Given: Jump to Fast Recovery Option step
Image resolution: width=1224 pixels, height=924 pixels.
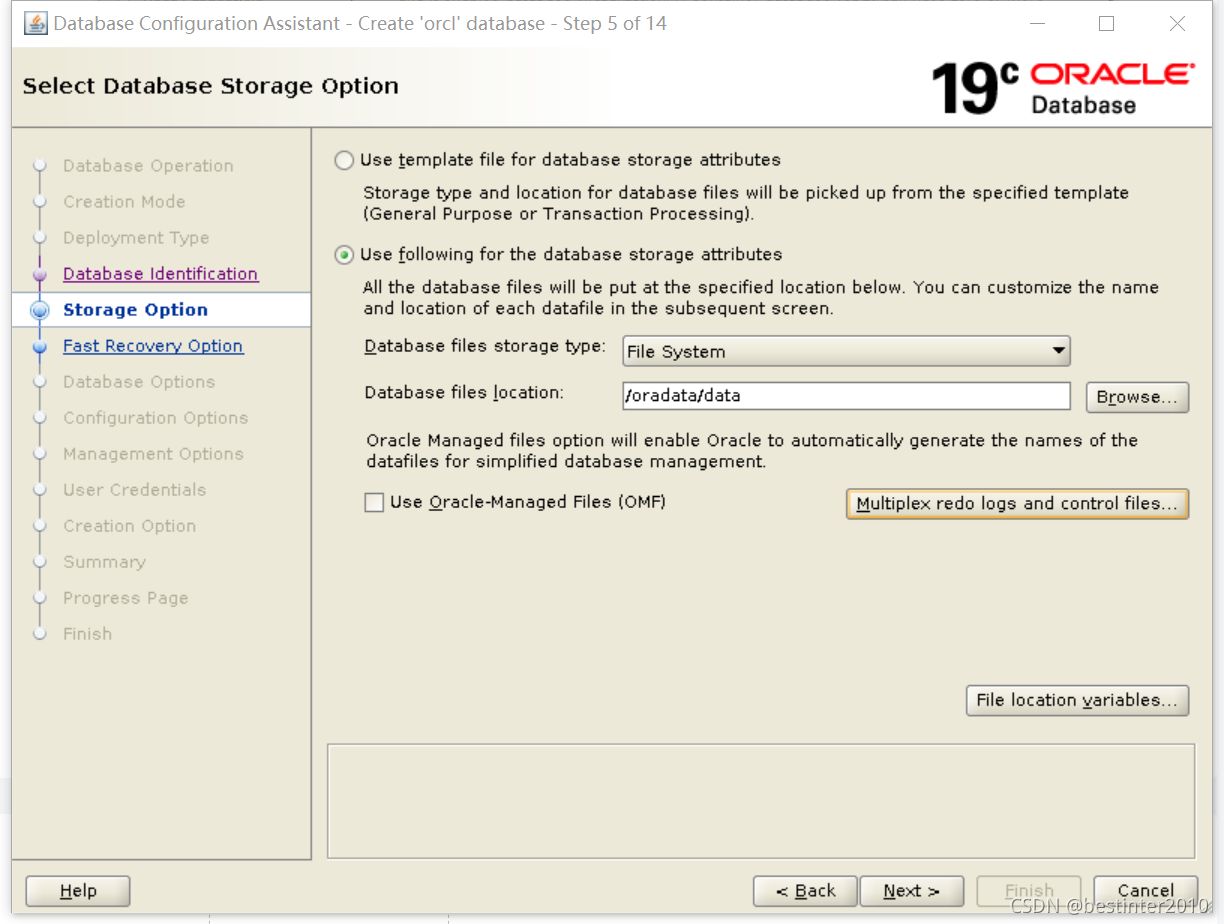Looking at the screenshot, I should tap(153, 346).
